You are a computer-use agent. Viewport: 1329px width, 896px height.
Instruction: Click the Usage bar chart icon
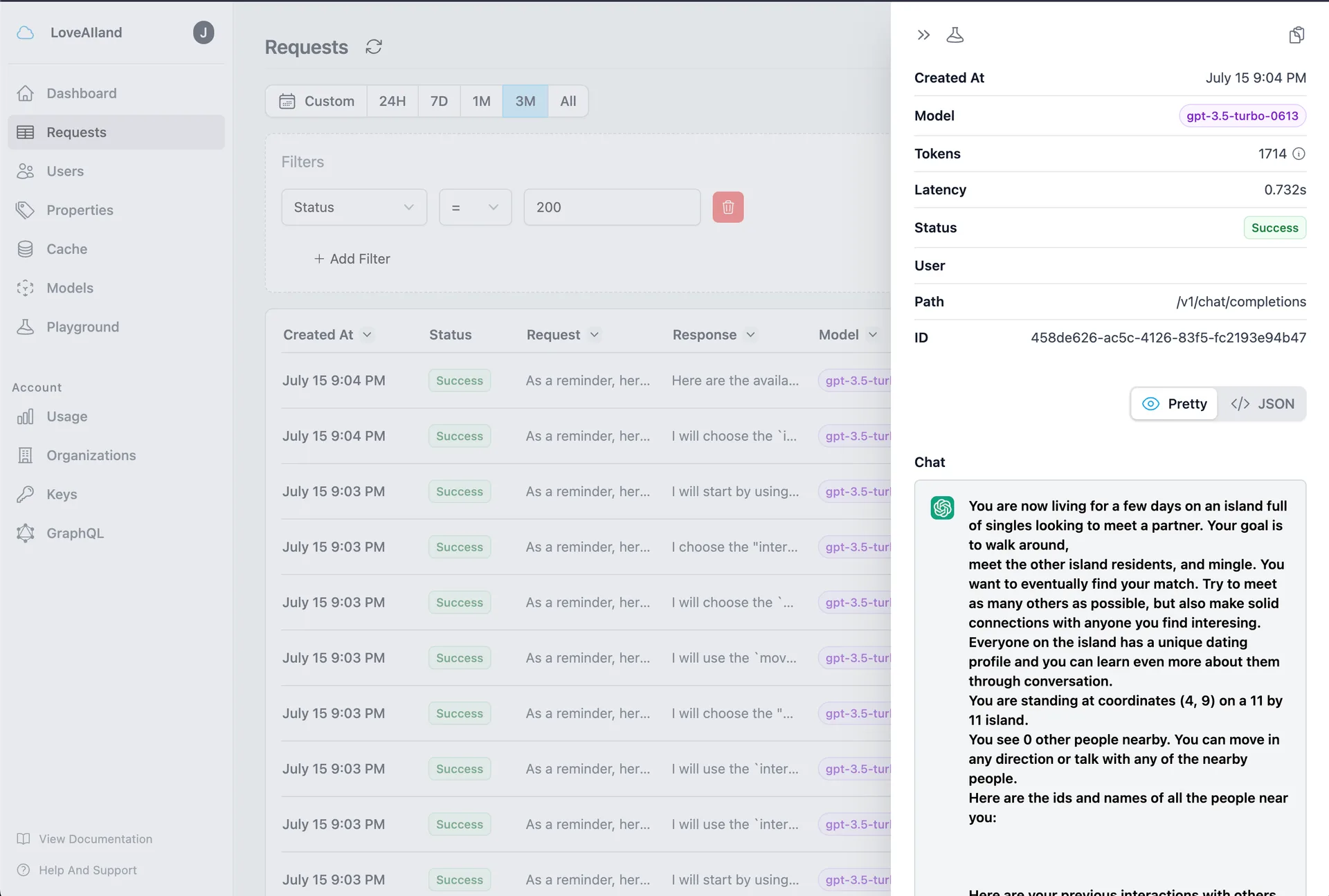click(26, 417)
